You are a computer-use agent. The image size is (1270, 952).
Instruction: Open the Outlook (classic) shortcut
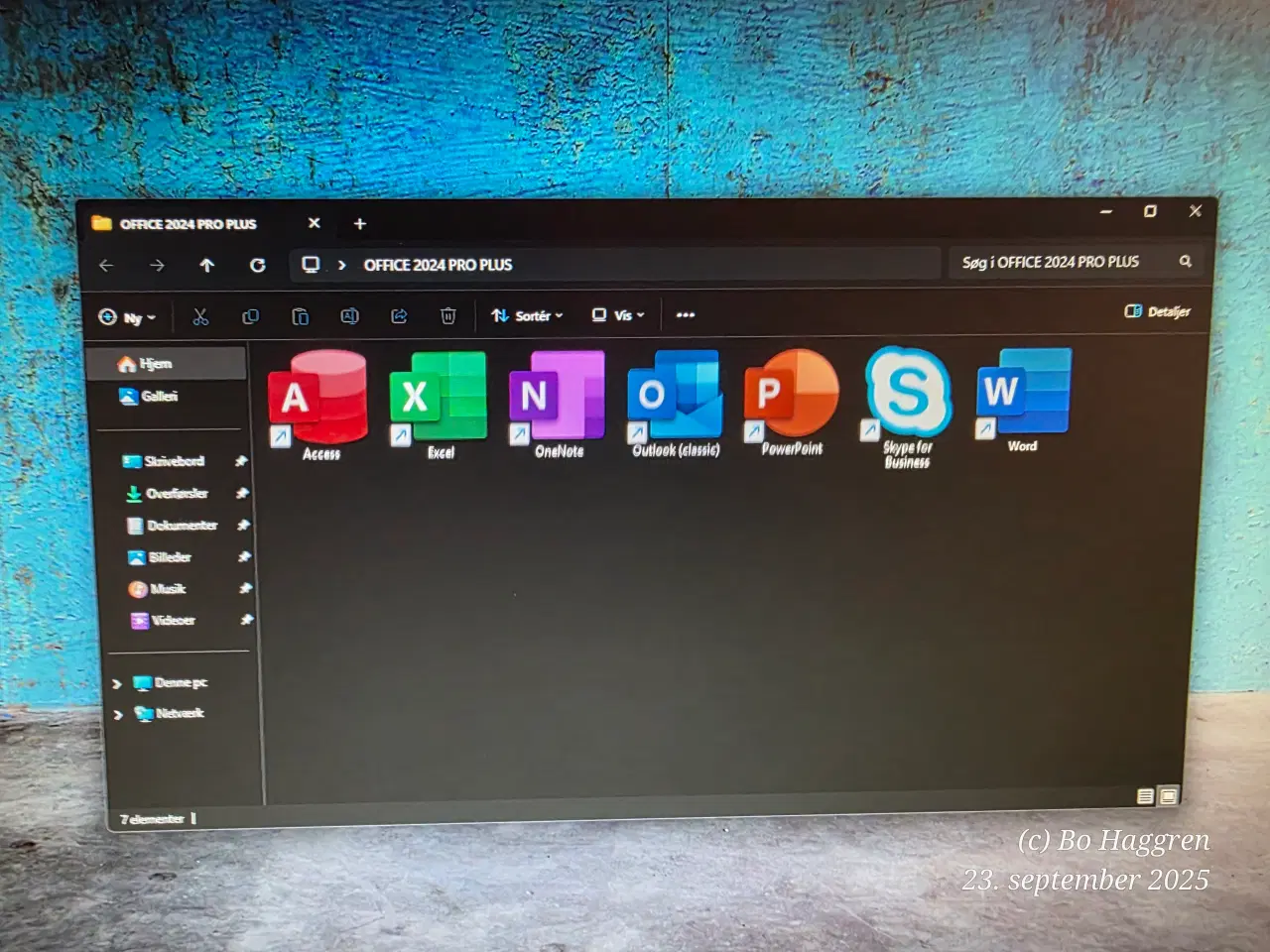676,403
